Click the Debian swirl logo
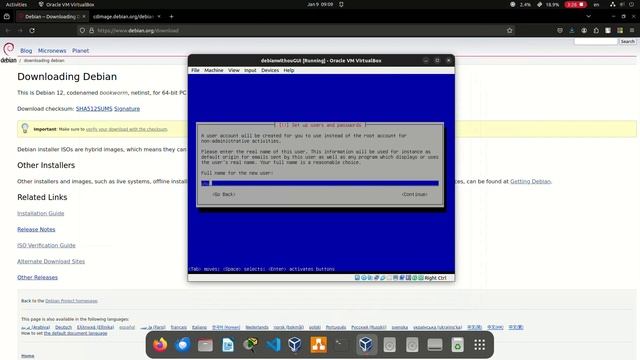The height and width of the screenshot is (360, 640). pos(9,50)
